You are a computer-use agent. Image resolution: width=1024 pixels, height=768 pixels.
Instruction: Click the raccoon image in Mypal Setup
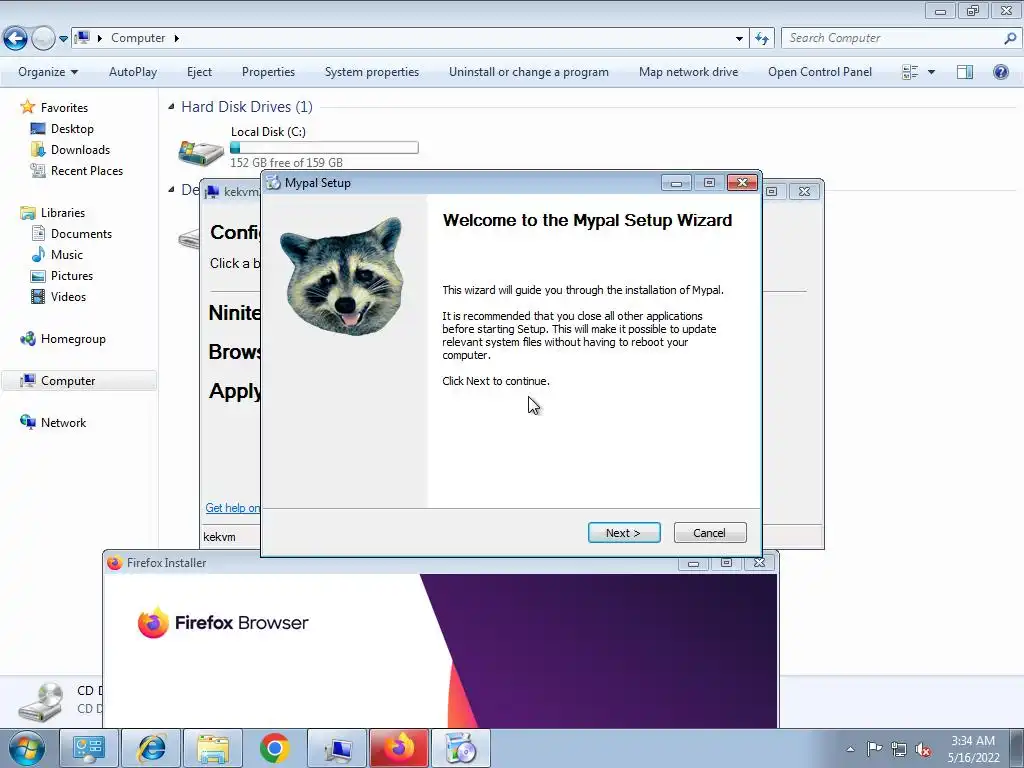tap(344, 276)
